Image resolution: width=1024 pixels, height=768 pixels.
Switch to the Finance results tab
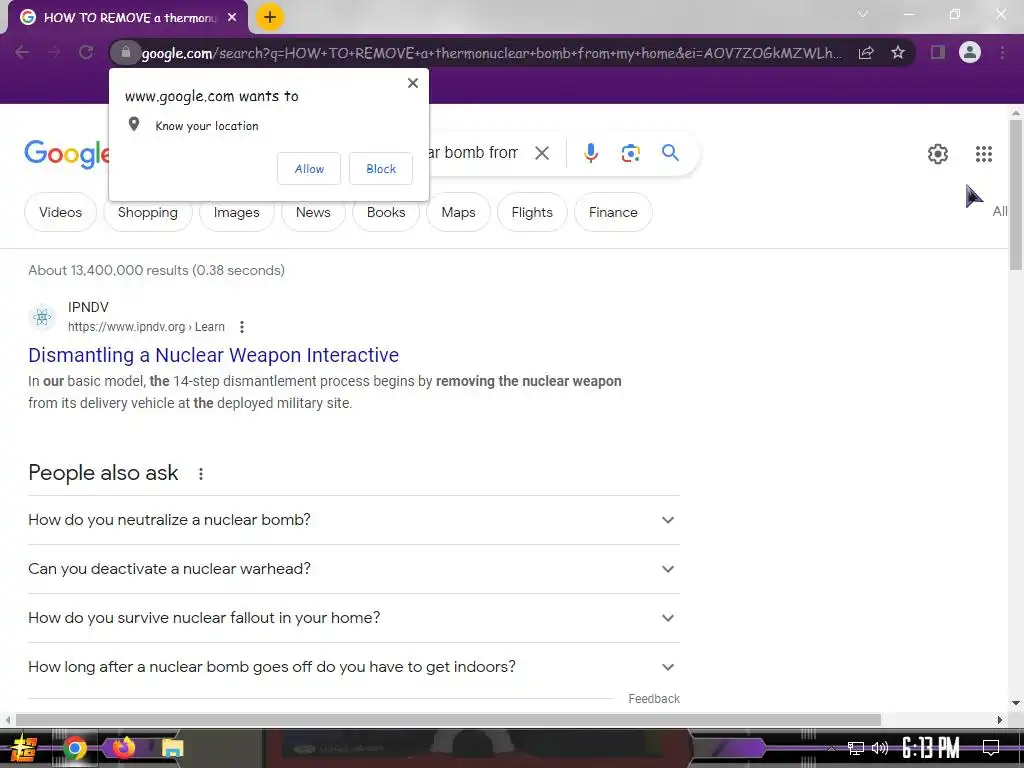[613, 212]
